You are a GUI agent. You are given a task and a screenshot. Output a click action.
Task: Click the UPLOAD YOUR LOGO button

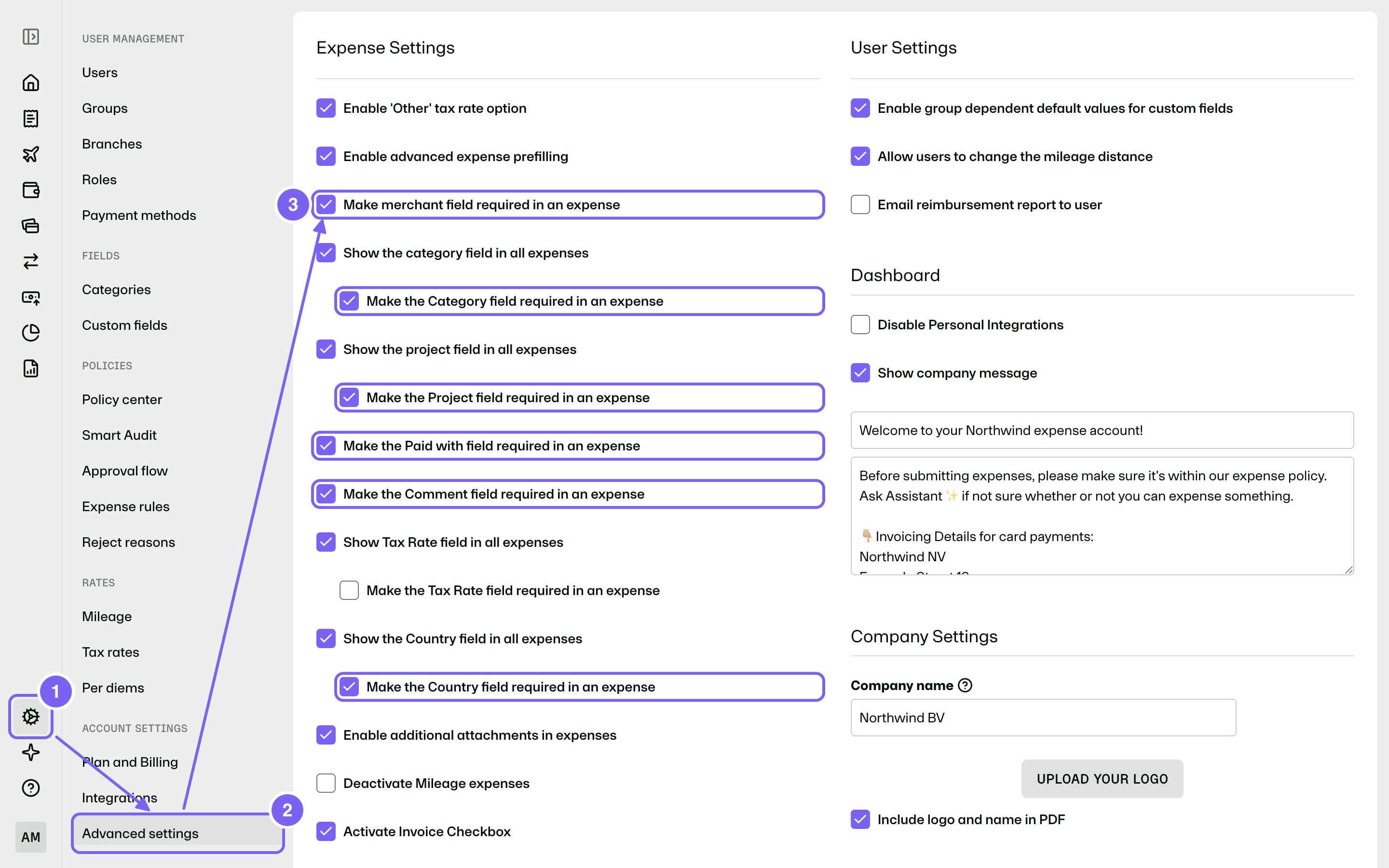point(1102,778)
